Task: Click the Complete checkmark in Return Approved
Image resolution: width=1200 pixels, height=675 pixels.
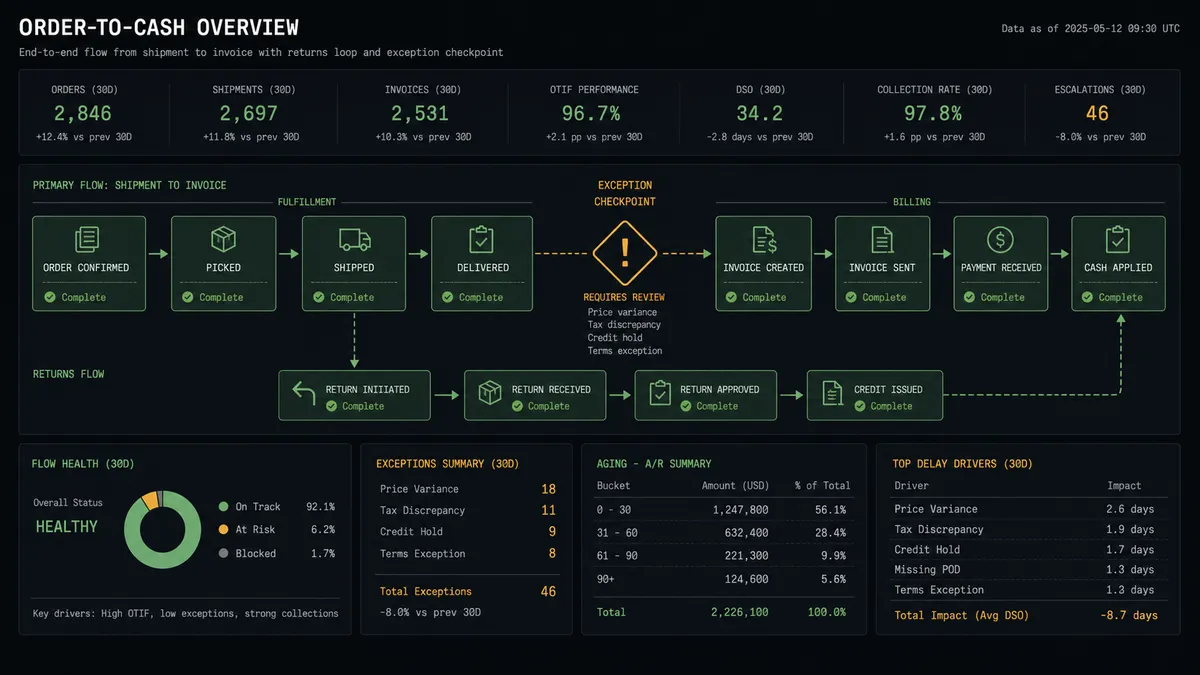Action: 685,406
